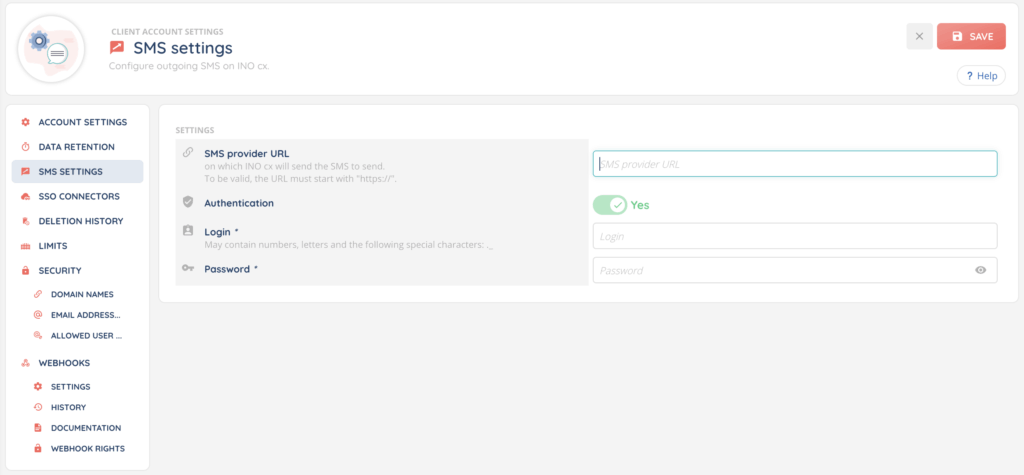The width and height of the screenshot is (1024, 475).
Task: Open webhook History page
Action: point(68,407)
